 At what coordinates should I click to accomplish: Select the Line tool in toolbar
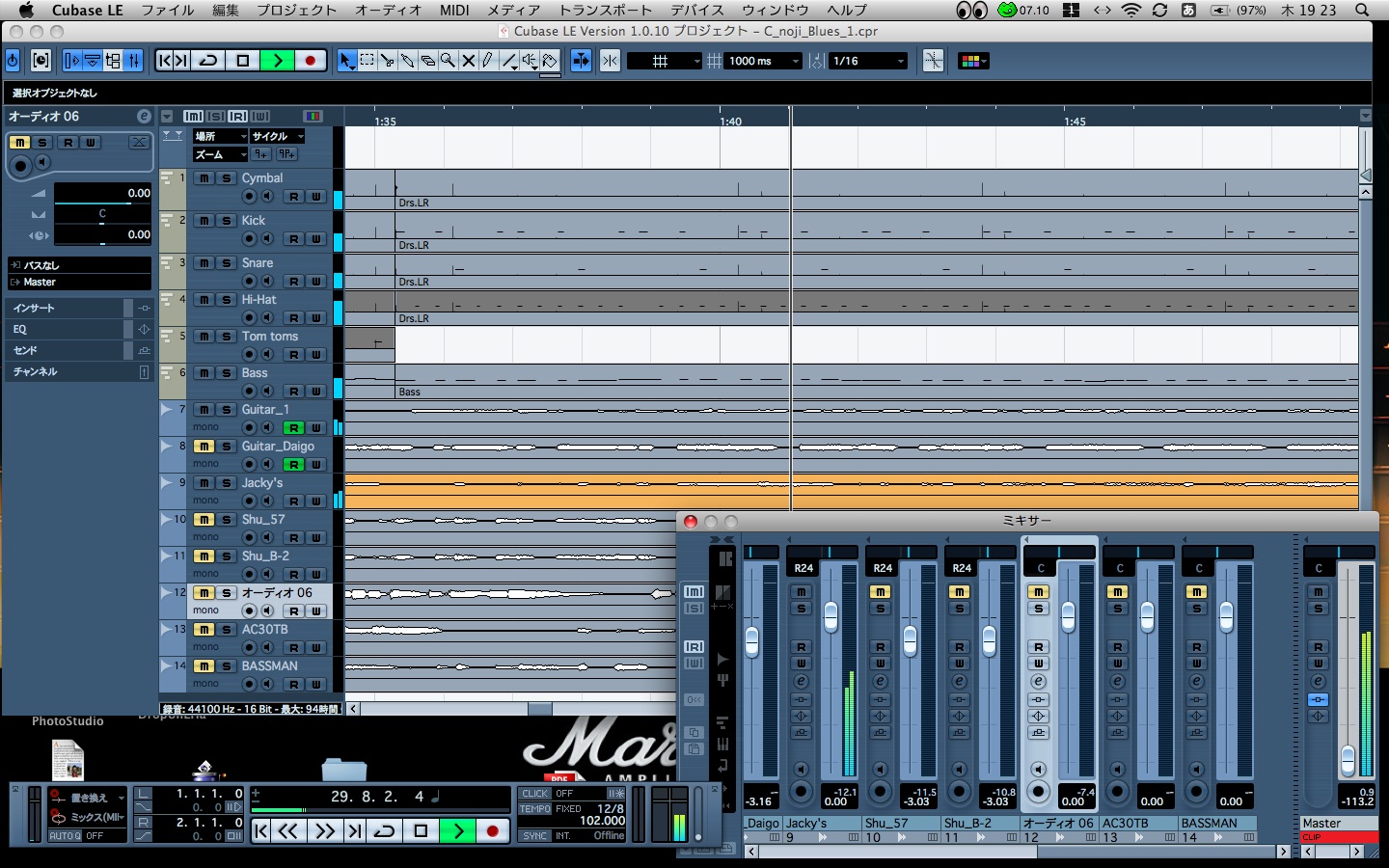click(x=508, y=61)
